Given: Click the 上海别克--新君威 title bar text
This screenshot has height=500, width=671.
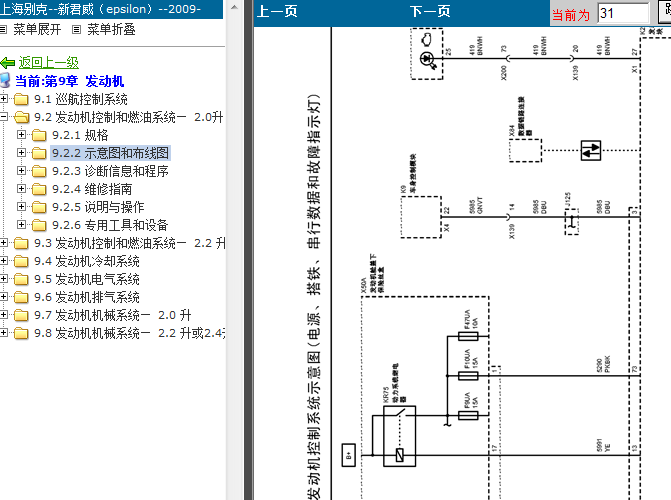Looking at the screenshot, I should point(101,9).
